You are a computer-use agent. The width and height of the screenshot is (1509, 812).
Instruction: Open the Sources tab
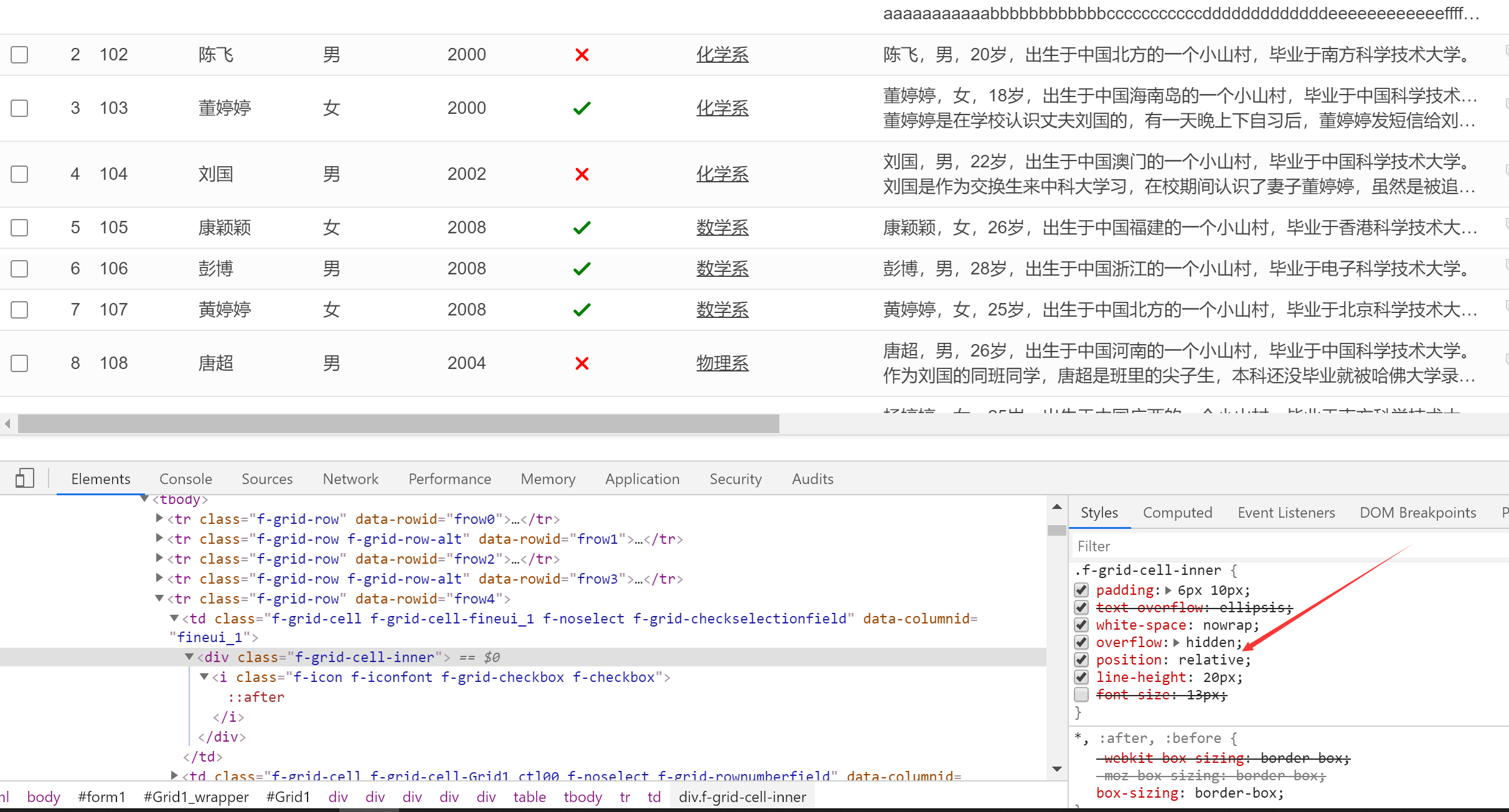(267, 478)
